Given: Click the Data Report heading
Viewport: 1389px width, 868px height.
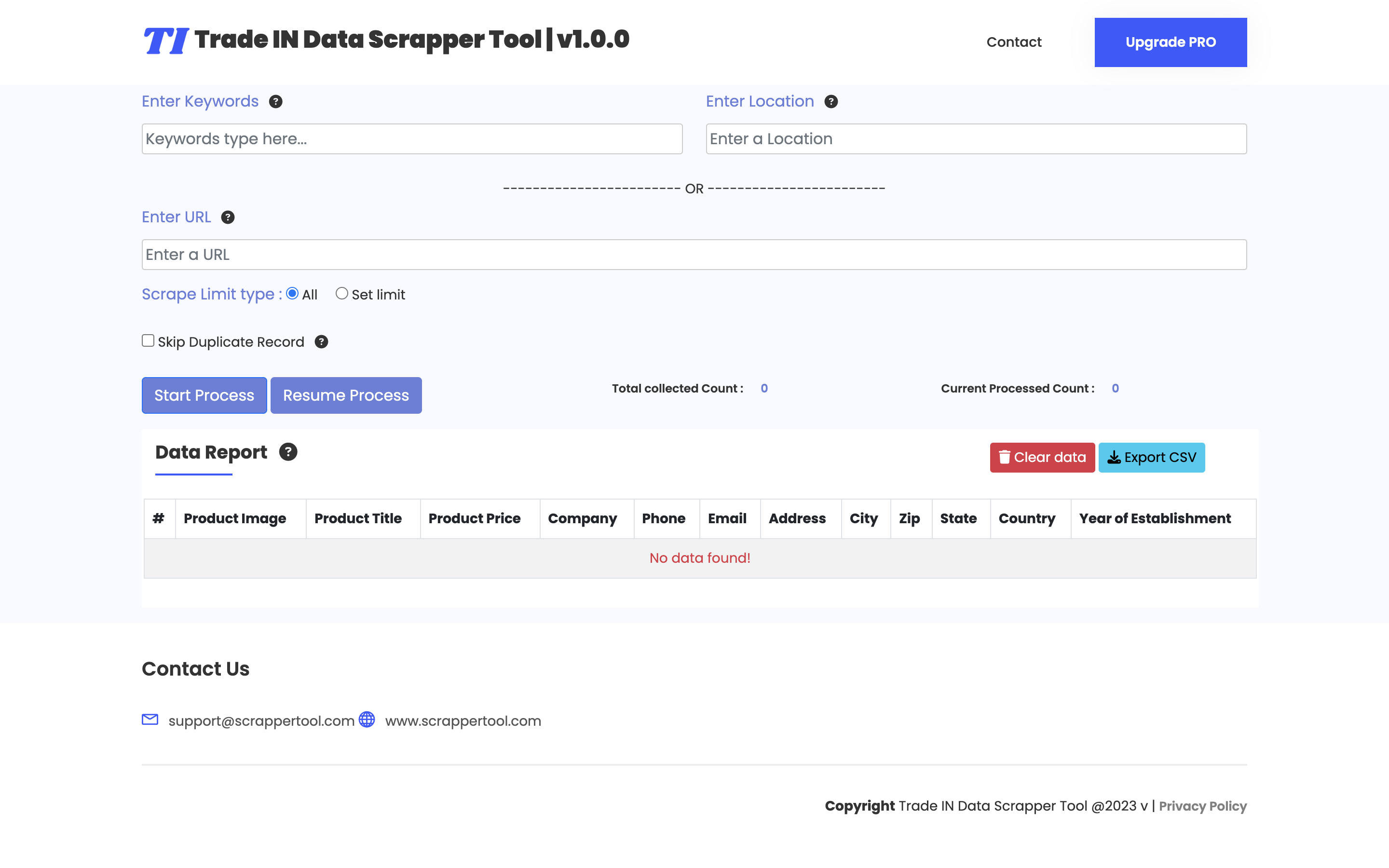Looking at the screenshot, I should [211, 452].
